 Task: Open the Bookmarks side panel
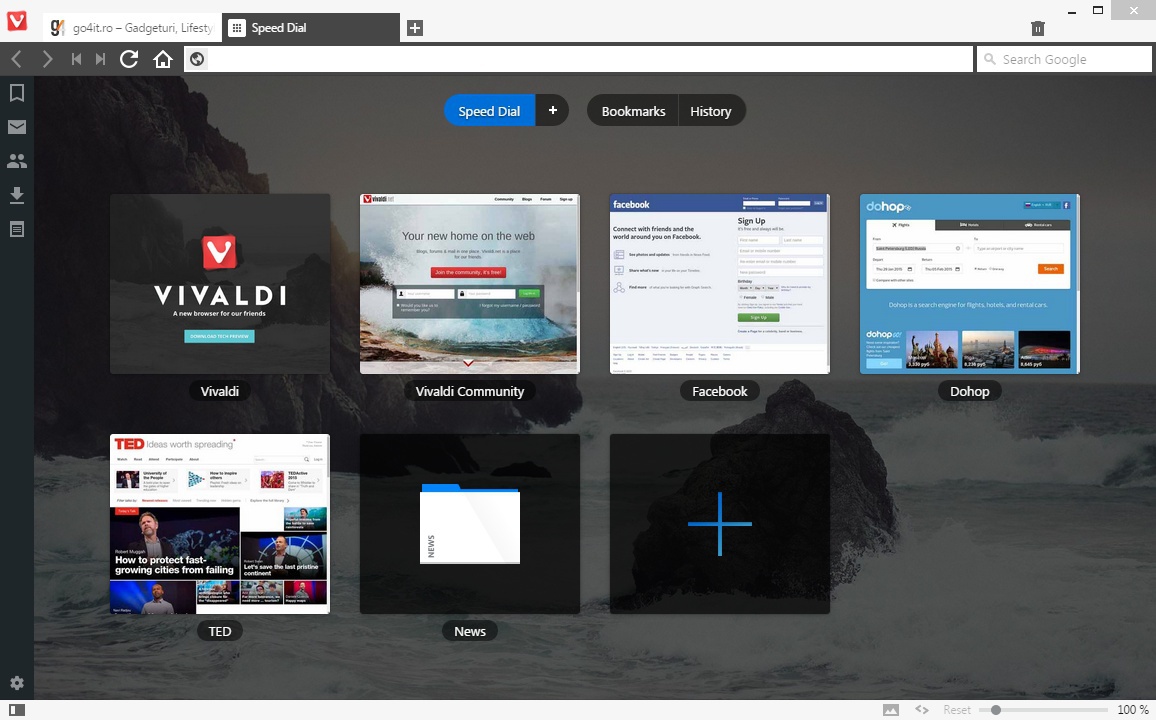click(16, 92)
